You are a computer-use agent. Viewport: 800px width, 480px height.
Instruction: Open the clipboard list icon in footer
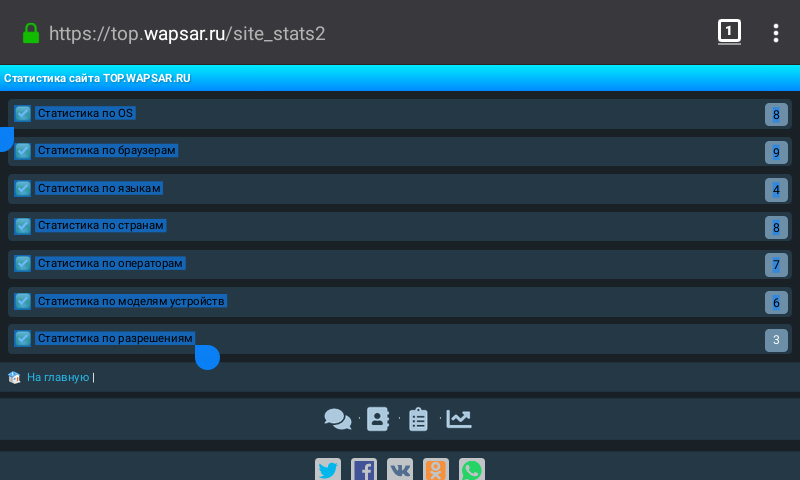418,420
